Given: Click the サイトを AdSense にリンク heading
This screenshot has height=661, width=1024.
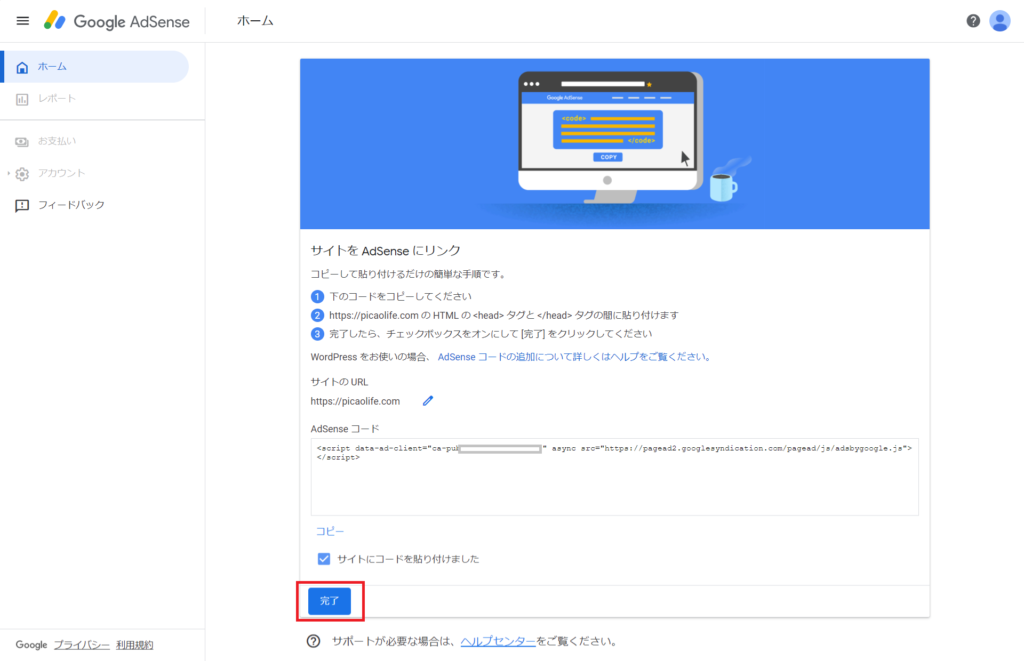Looking at the screenshot, I should [385, 251].
